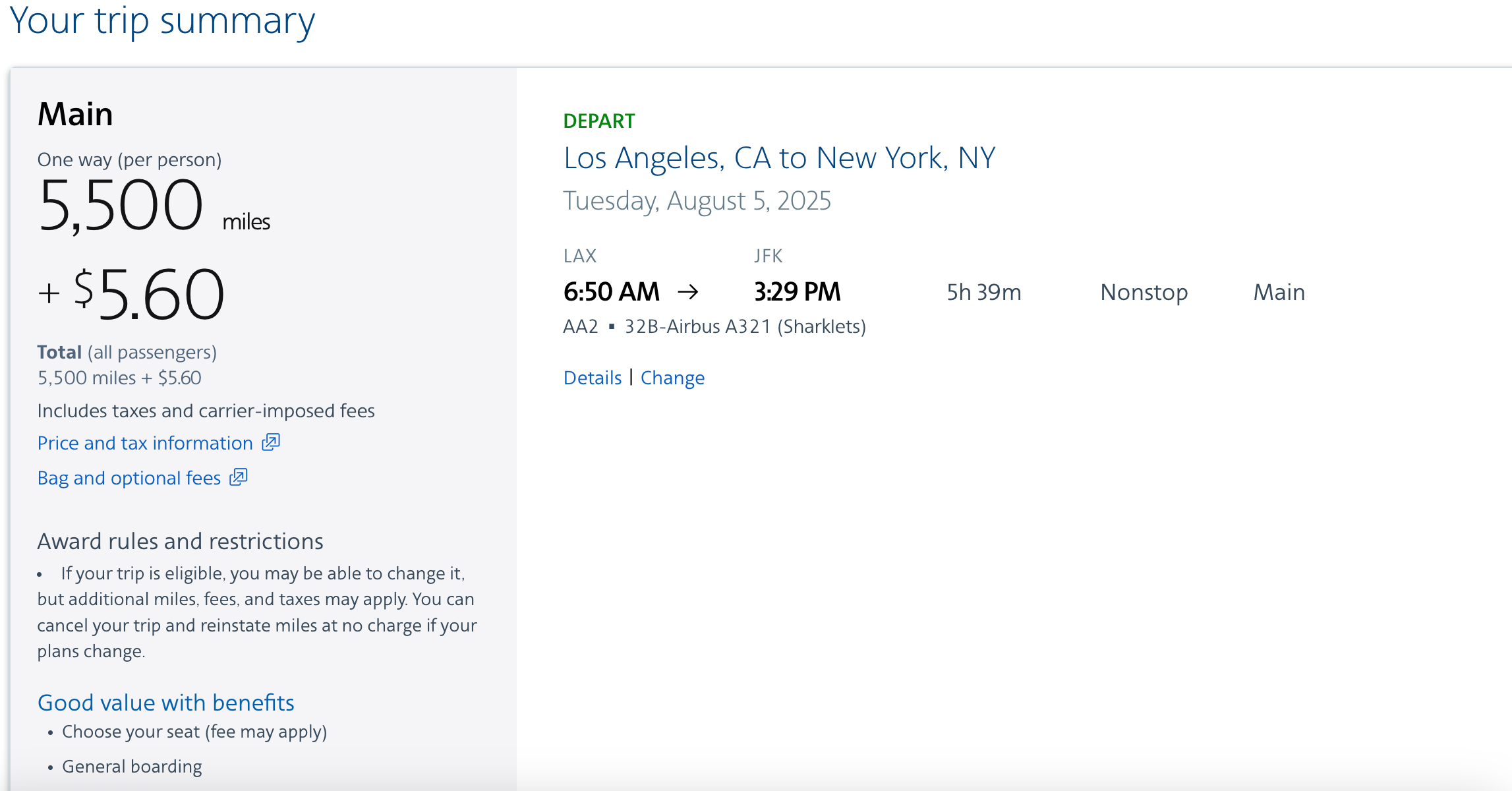Click the arrow icon between flight times

click(x=687, y=292)
